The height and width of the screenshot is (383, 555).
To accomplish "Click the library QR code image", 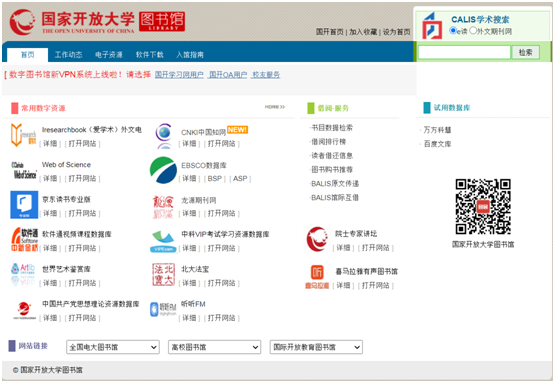I will (483, 207).
